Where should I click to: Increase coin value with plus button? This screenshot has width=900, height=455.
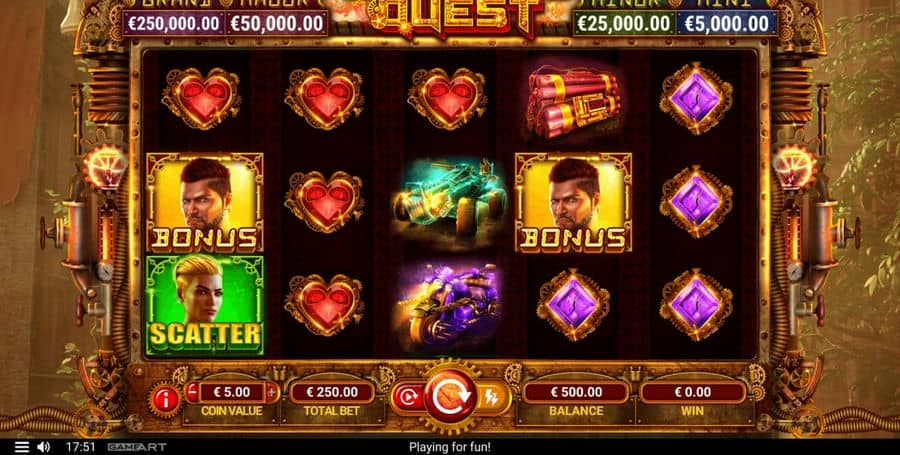click(271, 392)
